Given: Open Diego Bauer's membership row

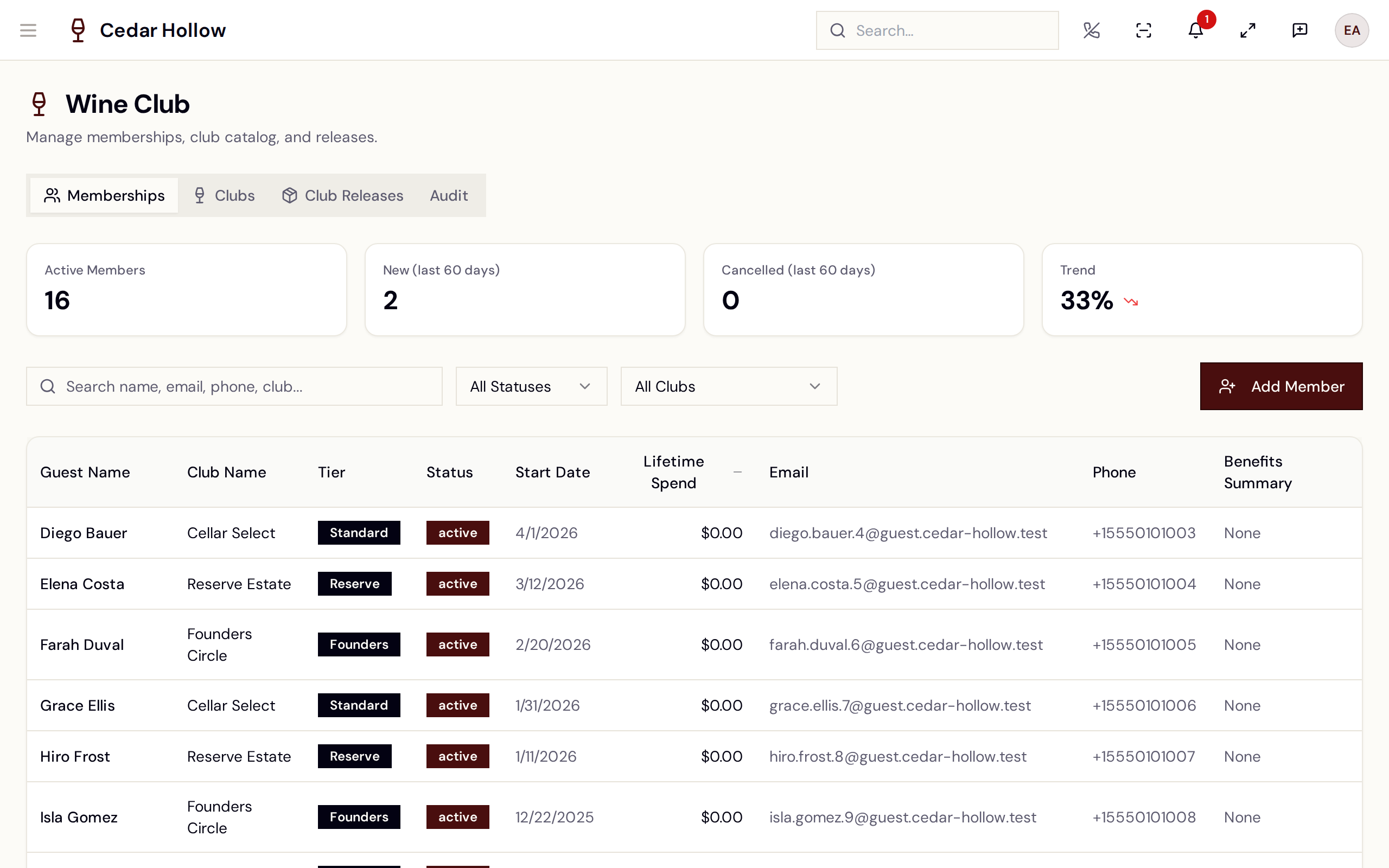Looking at the screenshot, I should click(x=694, y=533).
